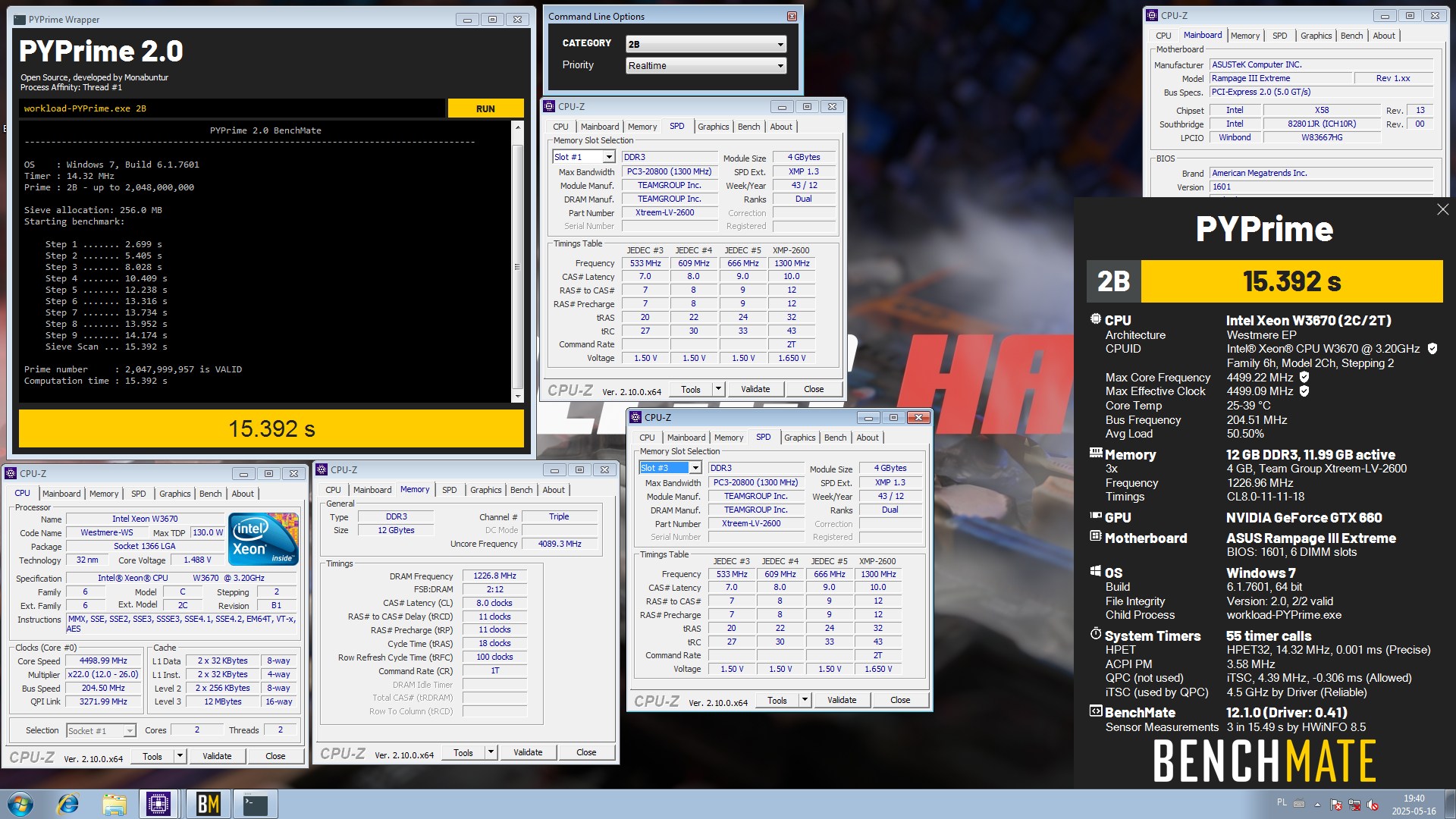Click the network disconnected tray icon
Image resolution: width=1456 pixels, height=819 pixels.
[1354, 805]
